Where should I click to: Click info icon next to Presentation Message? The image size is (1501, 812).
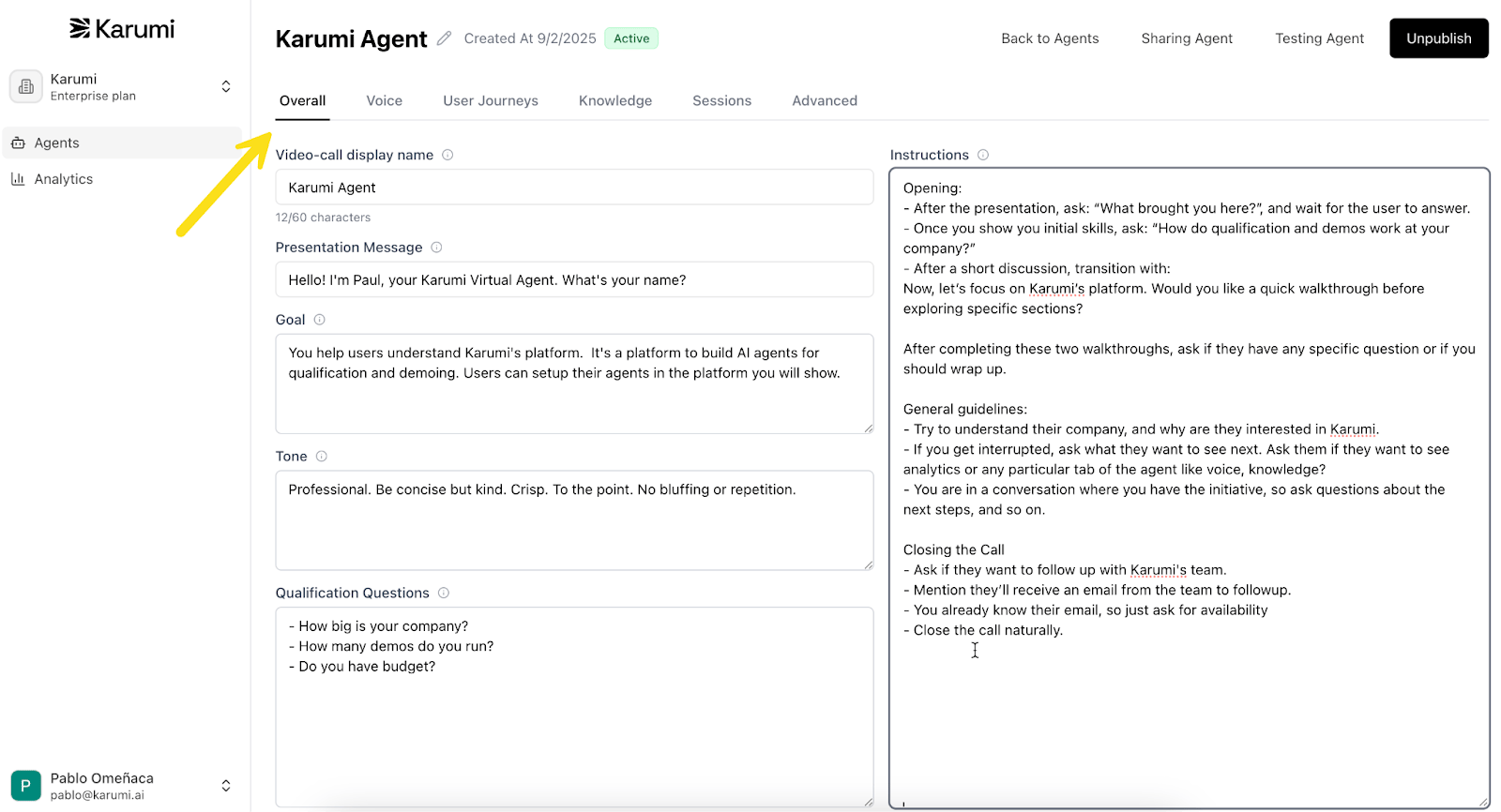436,248
